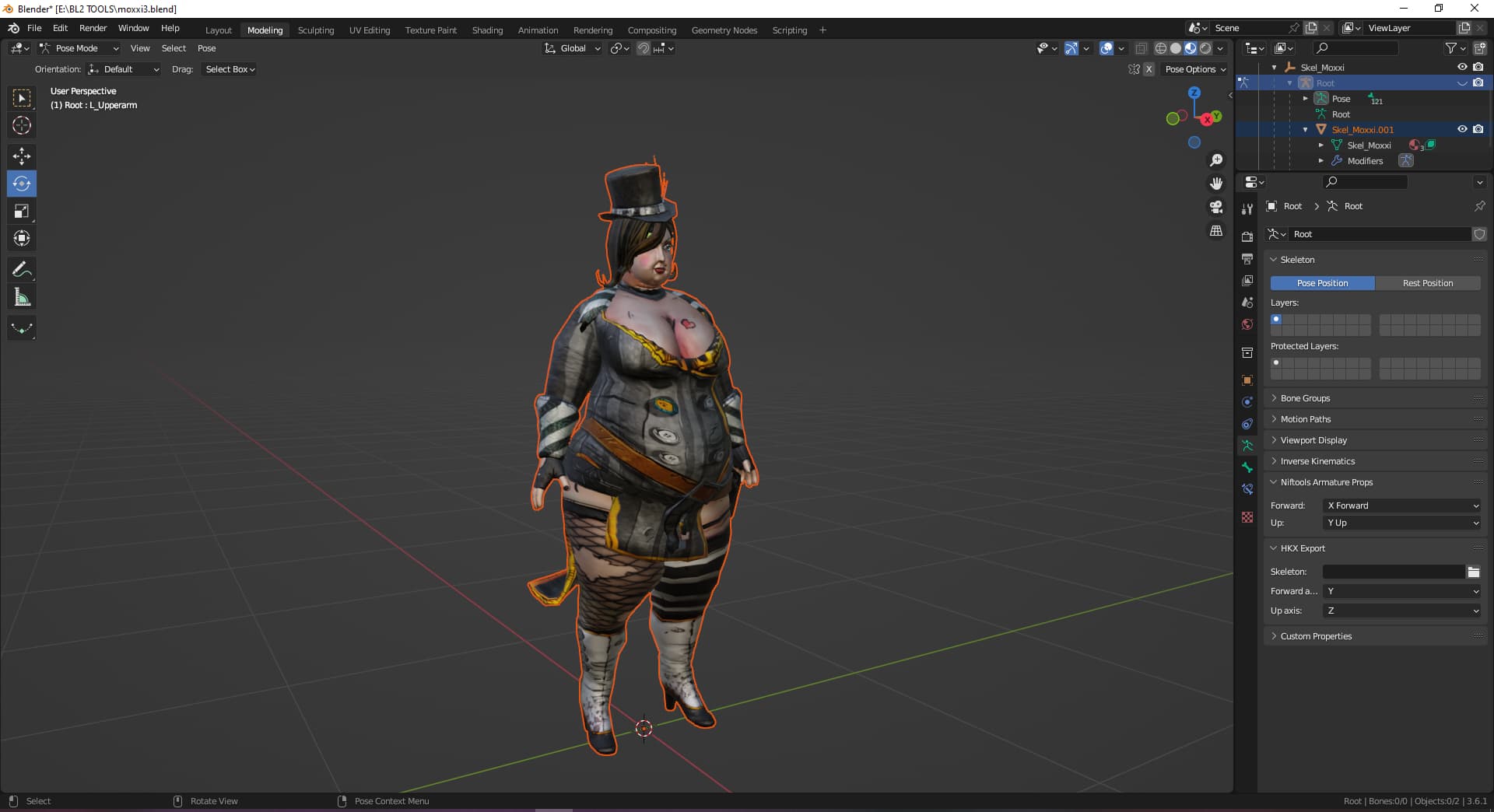
Task: Click the Pose Position button
Action: [1322, 283]
